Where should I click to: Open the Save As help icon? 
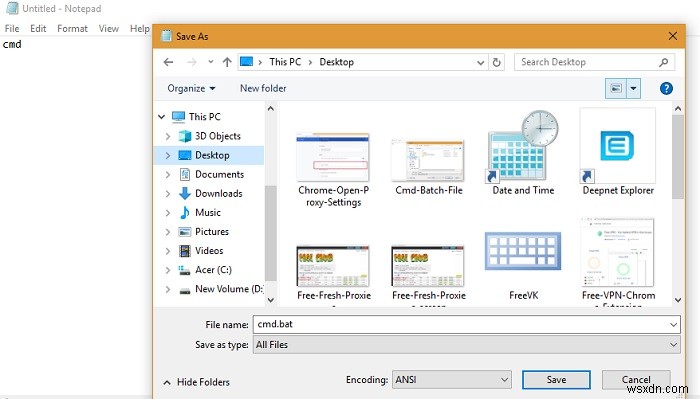666,88
